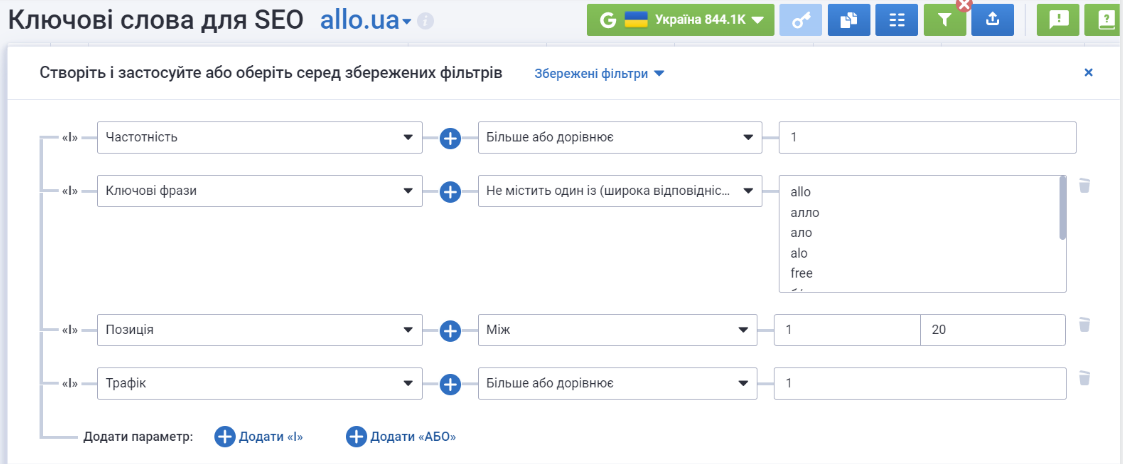Delete the Позиція filter row

pyautogui.click(x=1084, y=324)
